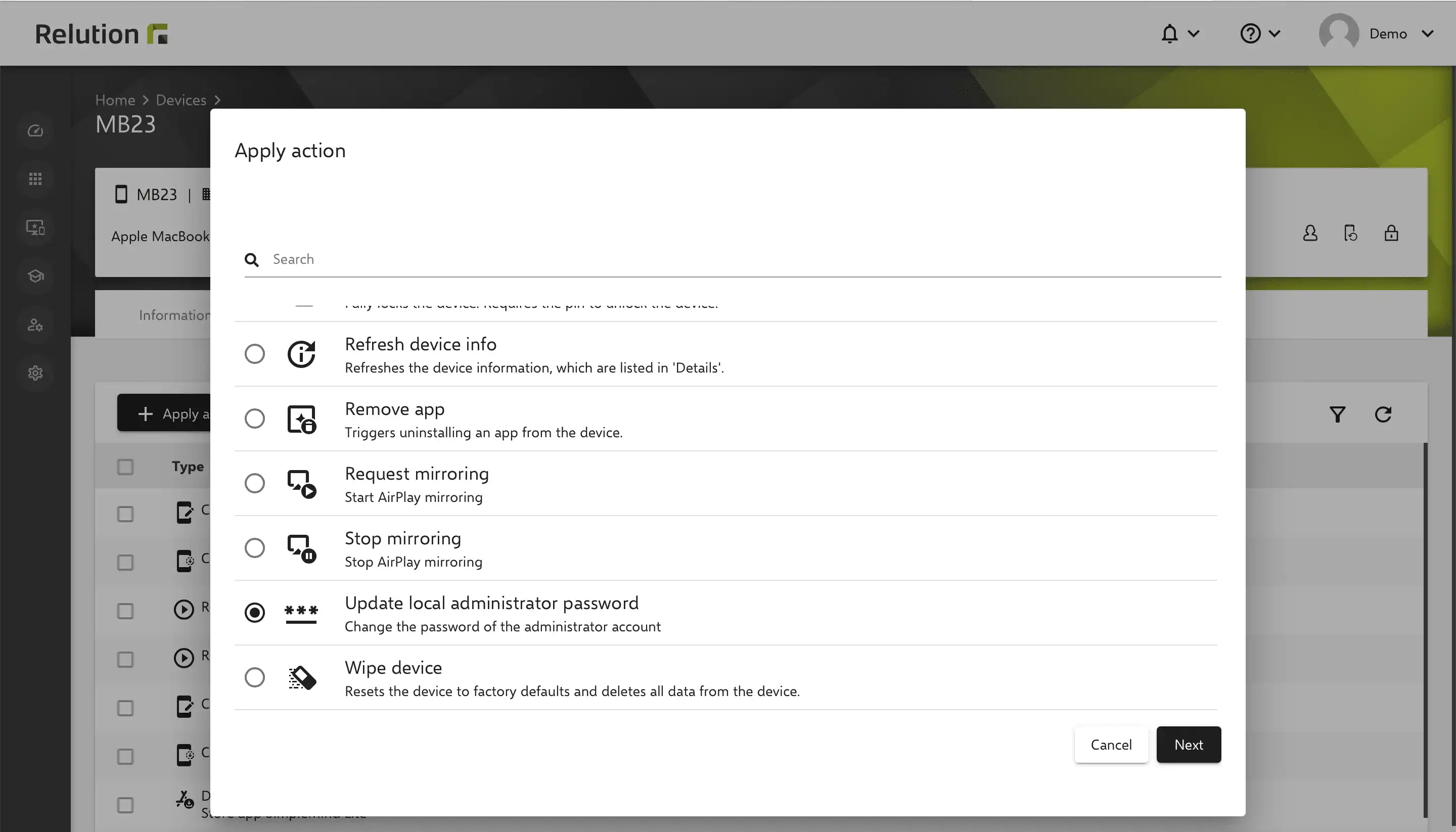Open the settings gear sidebar icon

[x=35, y=373]
